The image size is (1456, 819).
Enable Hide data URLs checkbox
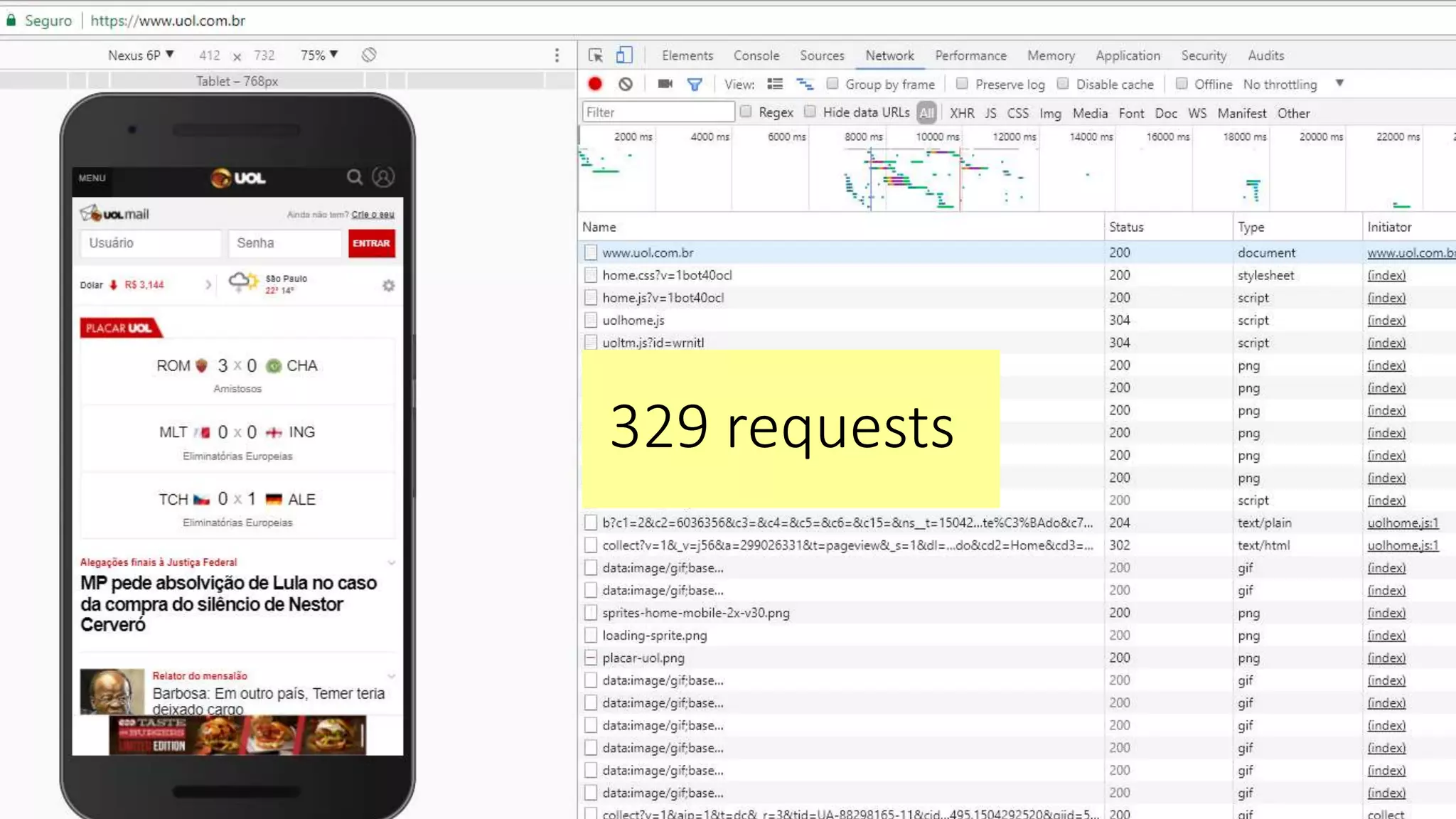[x=810, y=112]
